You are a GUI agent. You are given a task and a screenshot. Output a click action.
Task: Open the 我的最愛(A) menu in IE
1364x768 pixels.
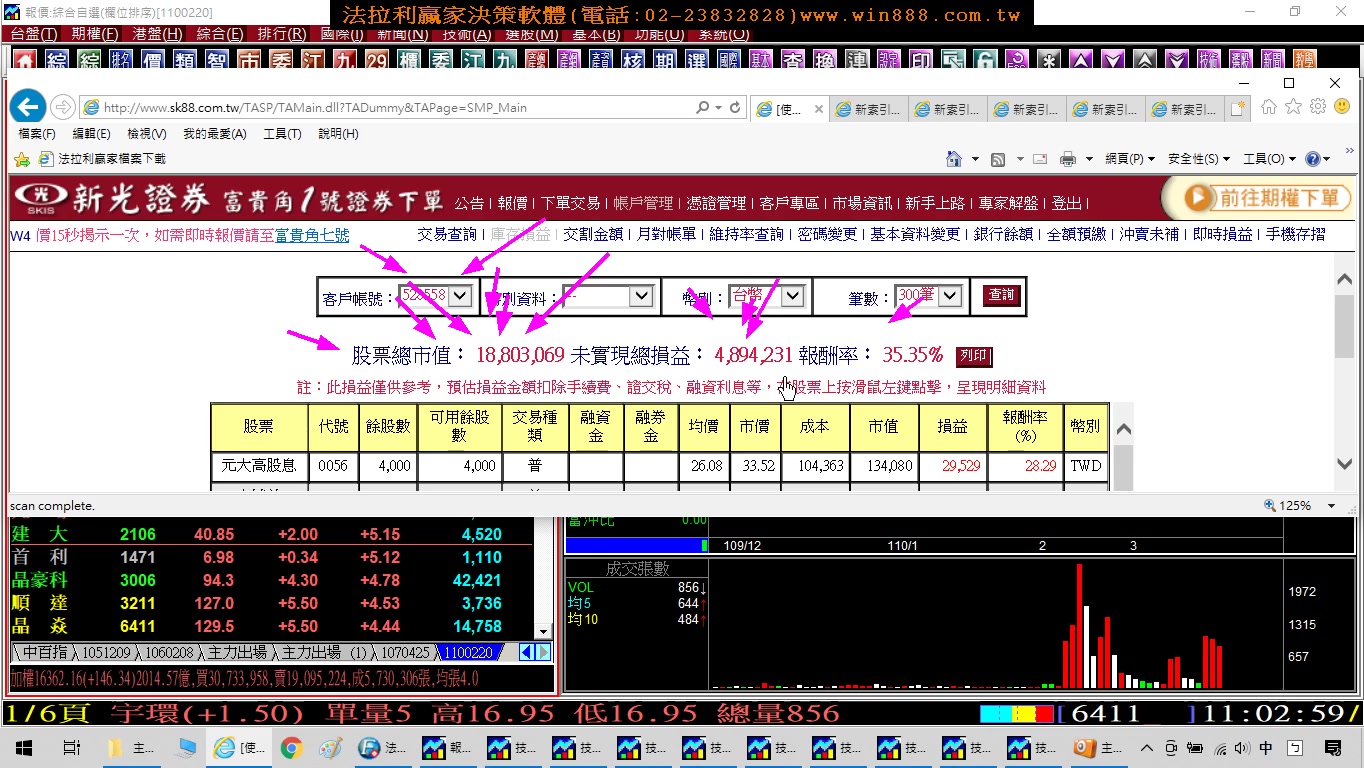click(x=214, y=134)
